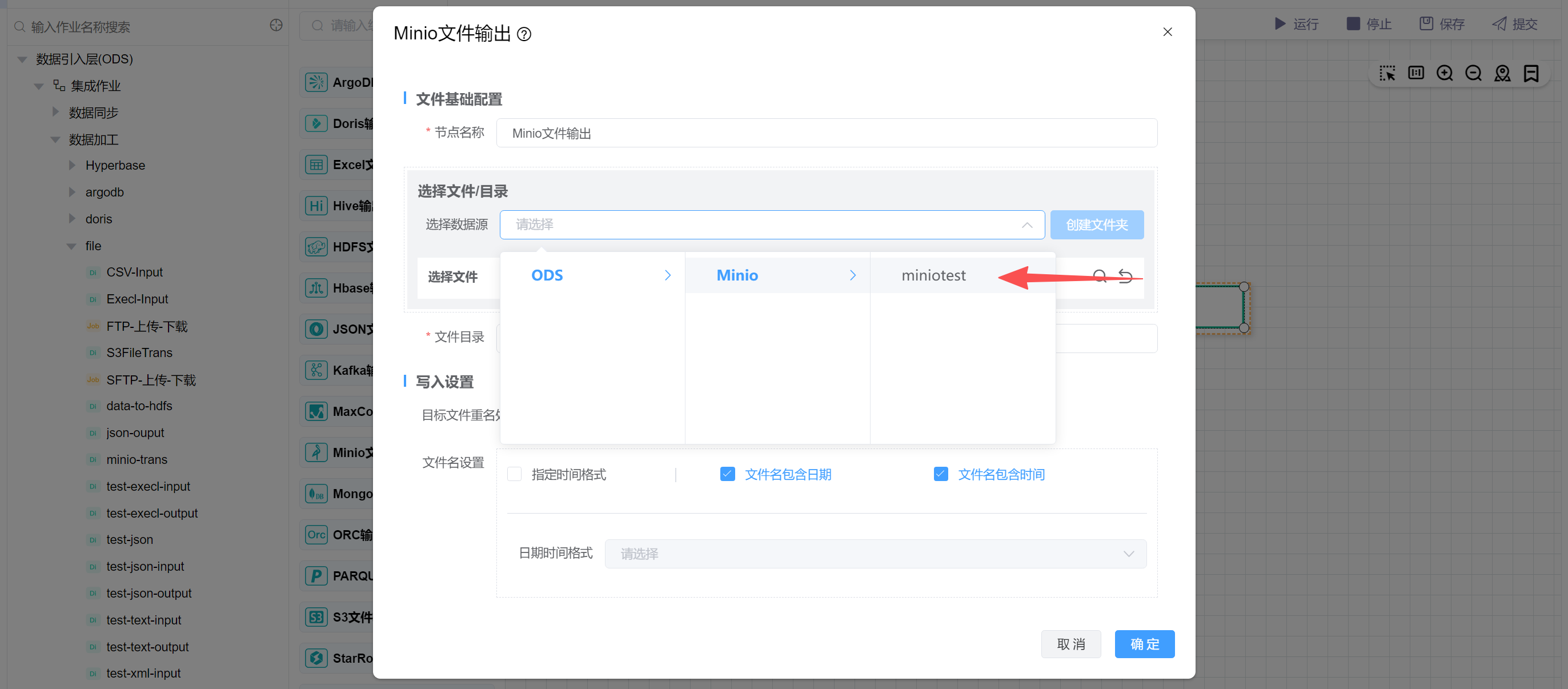Select ODS option in the cascader

pyautogui.click(x=547, y=276)
